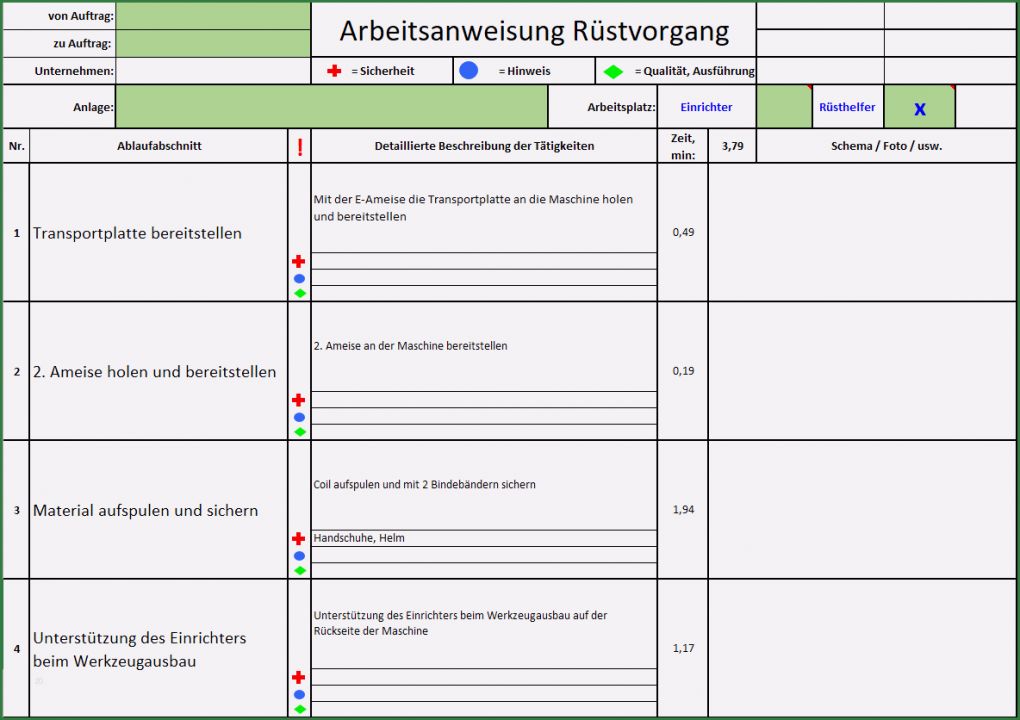
Task: Open the Einrichter link
Action: (x=706, y=106)
